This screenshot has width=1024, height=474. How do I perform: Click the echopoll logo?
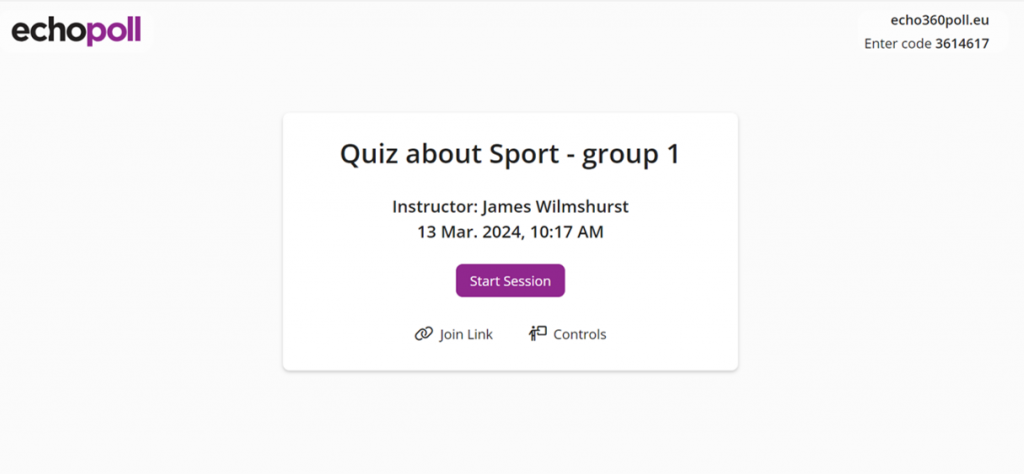point(77,31)
